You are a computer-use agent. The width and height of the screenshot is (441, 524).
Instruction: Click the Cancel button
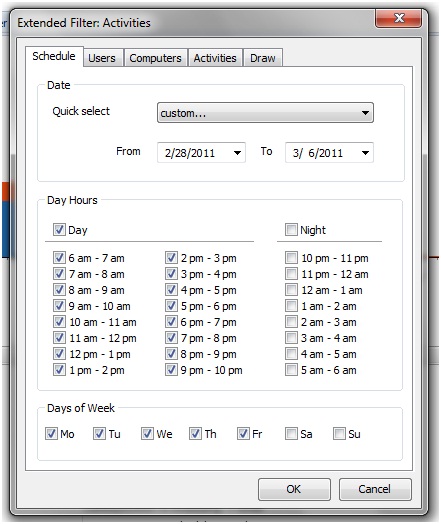(x=375, y=489)
